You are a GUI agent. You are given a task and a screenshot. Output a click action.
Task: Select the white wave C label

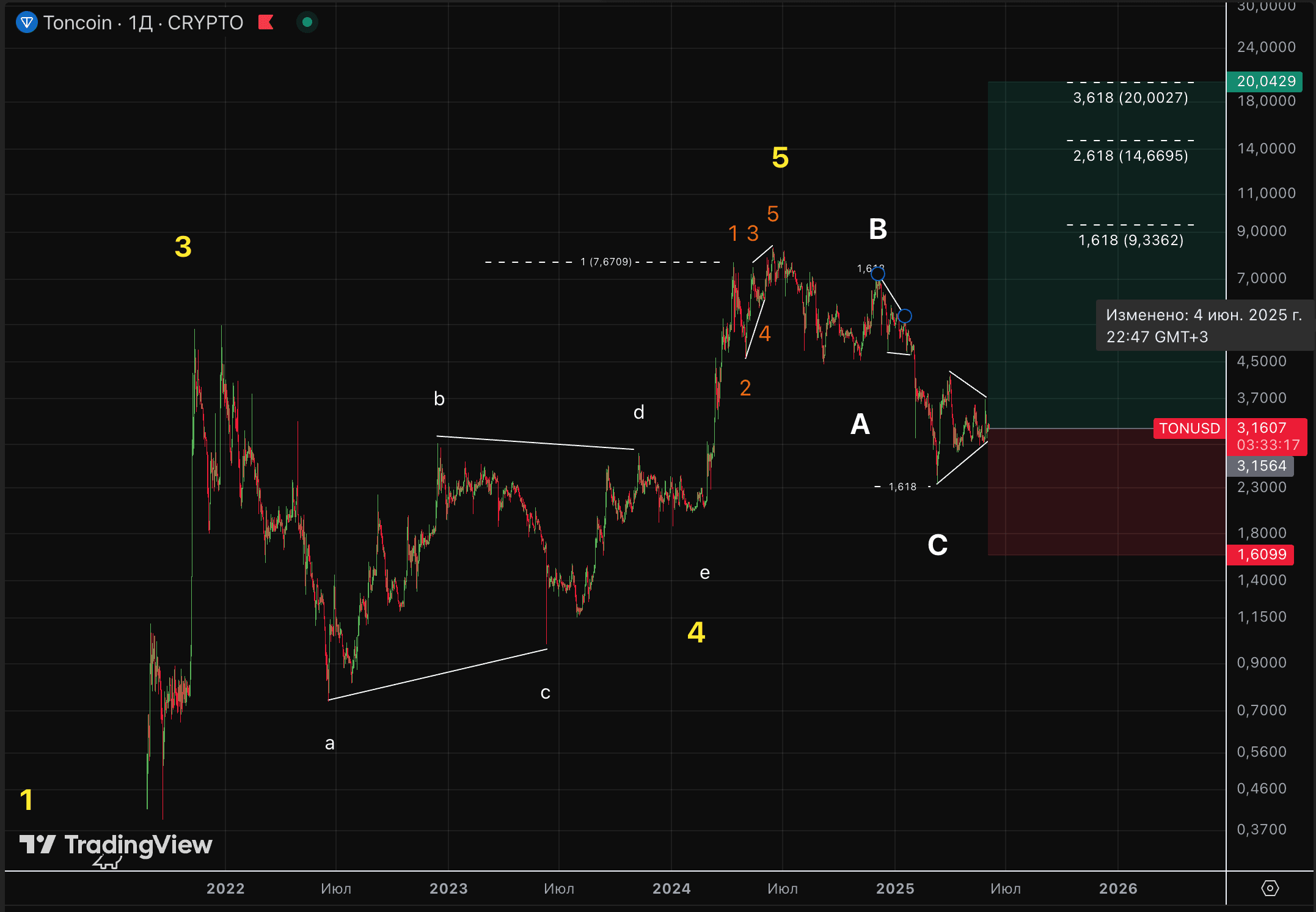click(937, 545)
